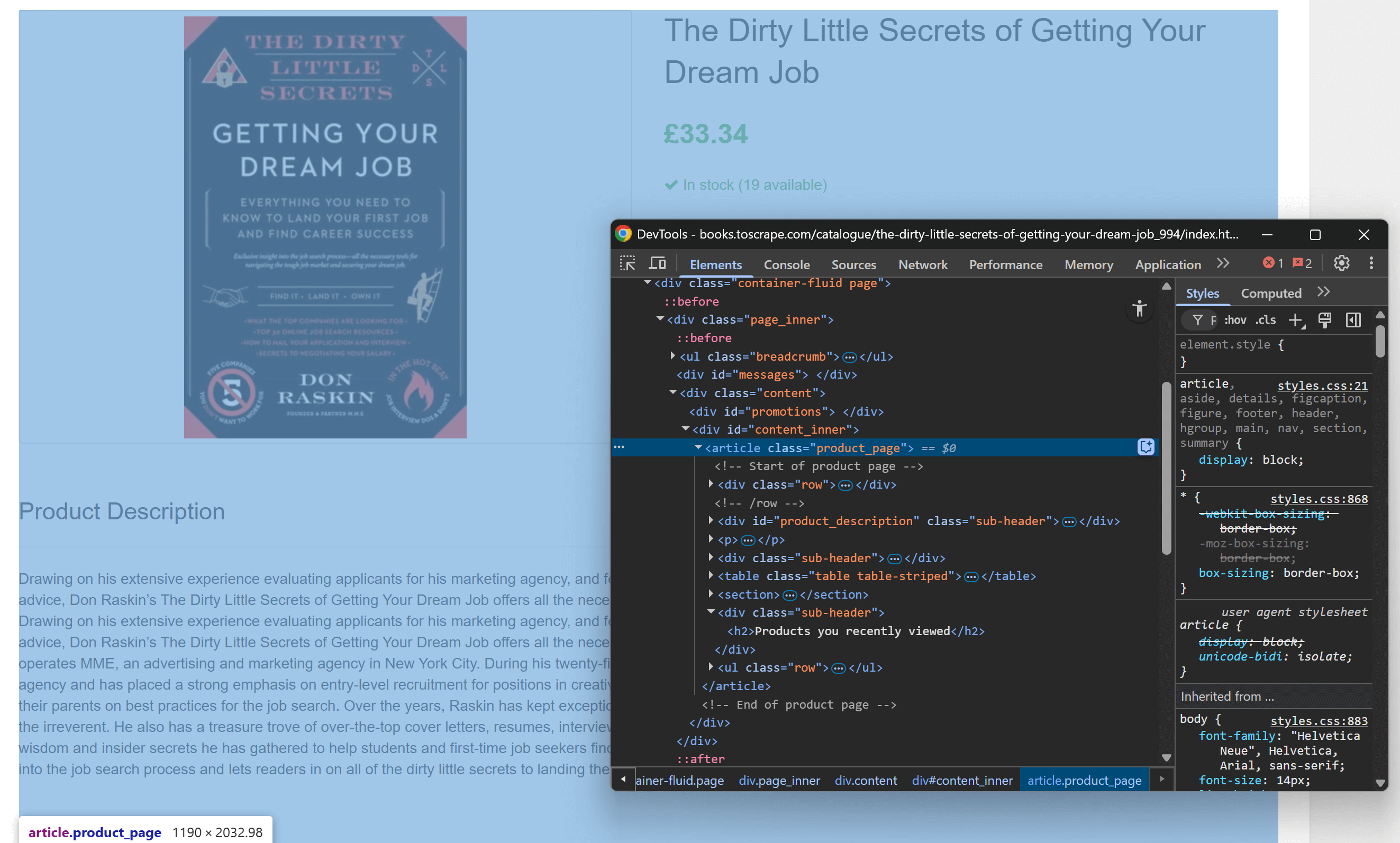Expand the table table-striped node

(x=711, y=575)
